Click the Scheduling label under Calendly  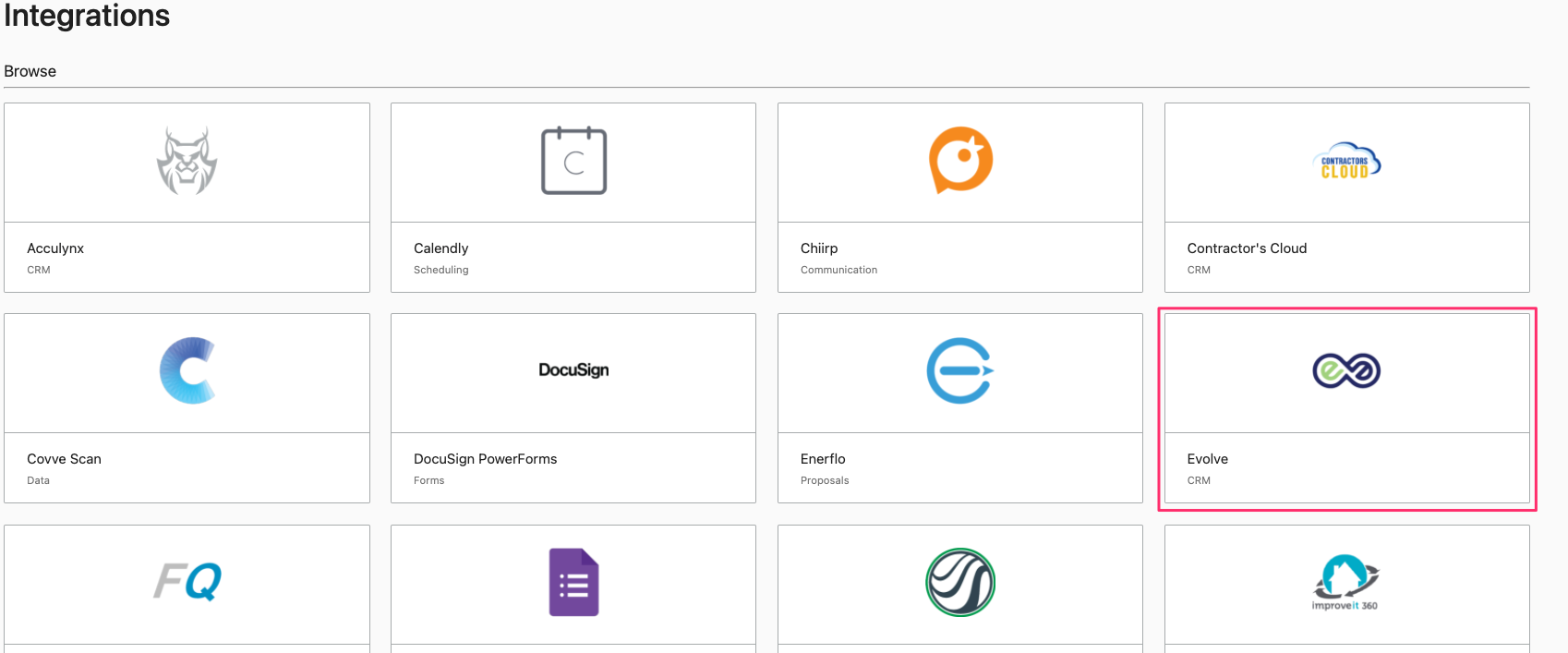tap(440, 270)
